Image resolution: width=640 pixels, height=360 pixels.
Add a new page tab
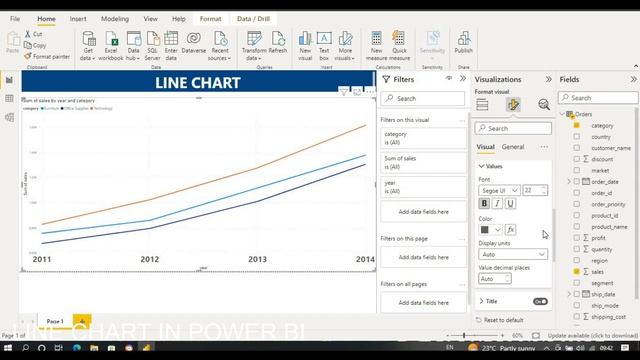[82, 321]
